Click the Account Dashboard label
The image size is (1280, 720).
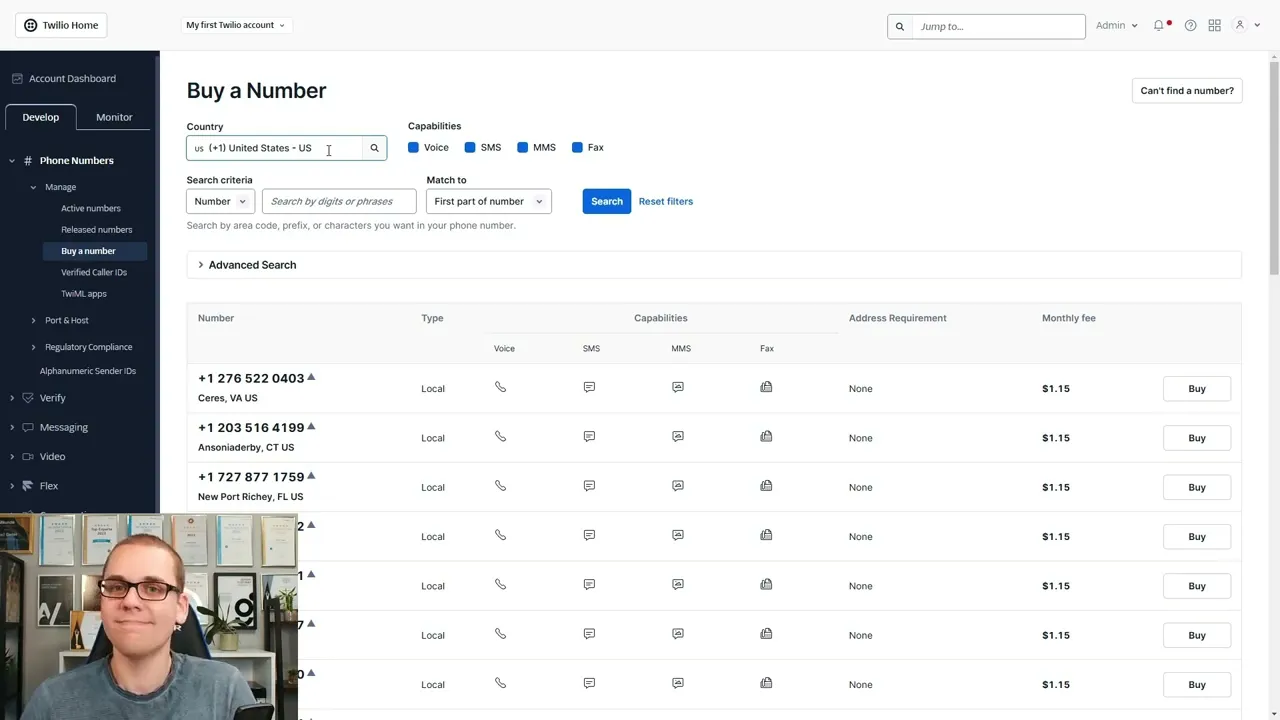click(72, 78)
